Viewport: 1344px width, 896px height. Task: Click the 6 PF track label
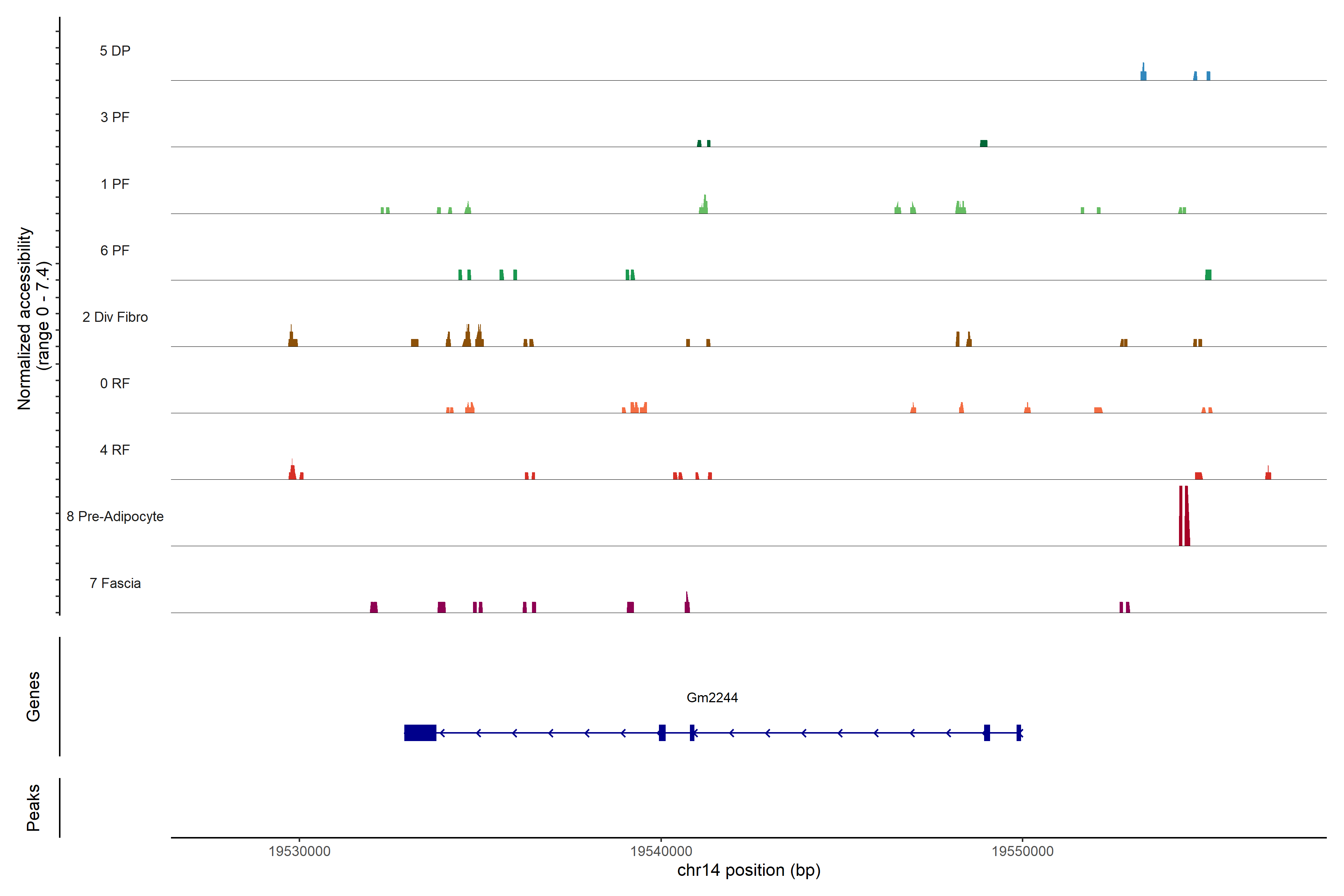115,250
